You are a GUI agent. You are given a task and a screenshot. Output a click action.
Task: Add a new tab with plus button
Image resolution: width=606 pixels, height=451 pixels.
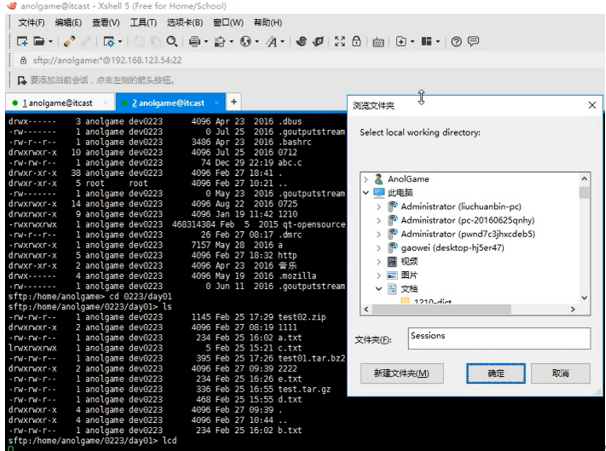coord(234,102)
